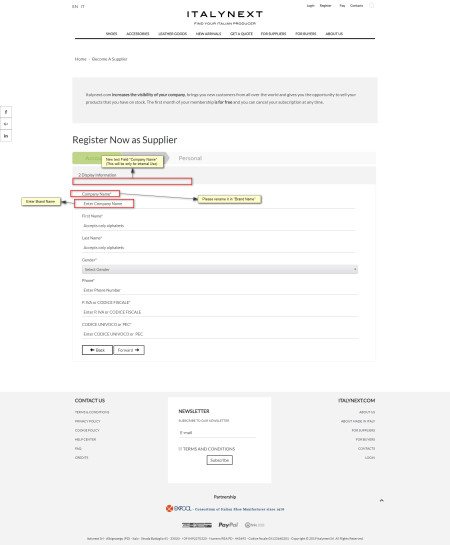Image resolution: width=450 pixels, height=545 pixels.
Task: Click the Facebook share icon
Action: pyautogui.click(x=6, y=112)
